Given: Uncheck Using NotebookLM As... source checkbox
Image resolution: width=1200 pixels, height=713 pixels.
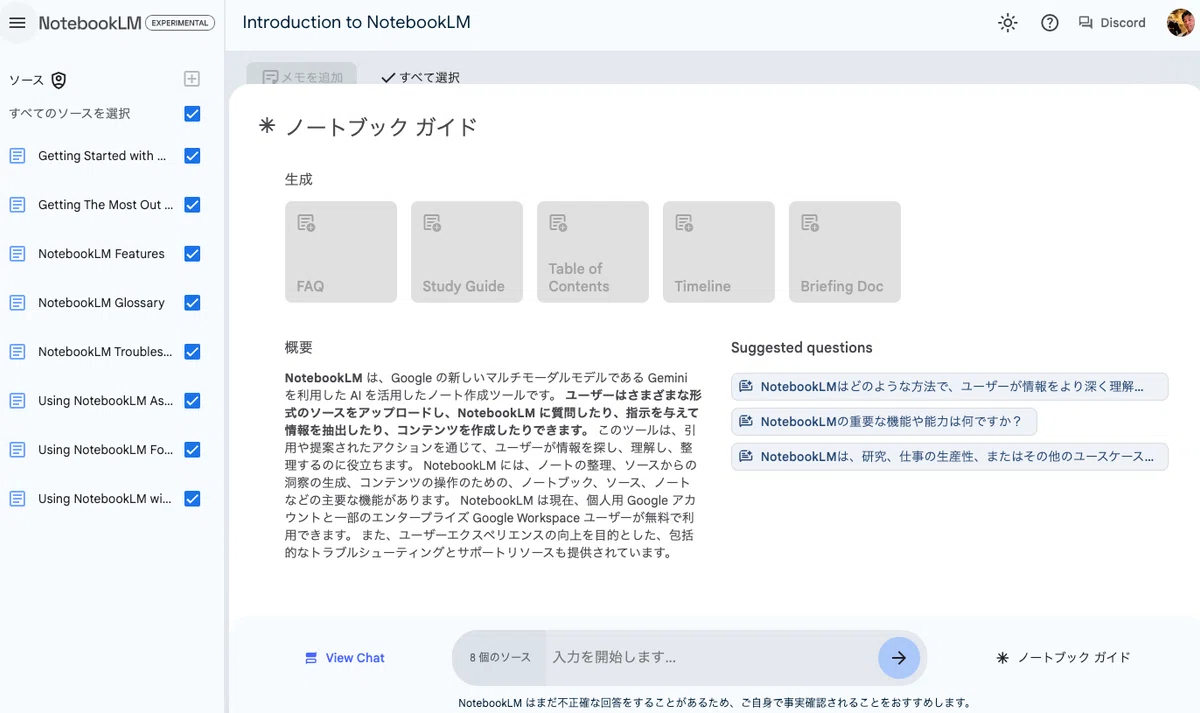Looking at the screenshot, I should click(x=192, y=401).
